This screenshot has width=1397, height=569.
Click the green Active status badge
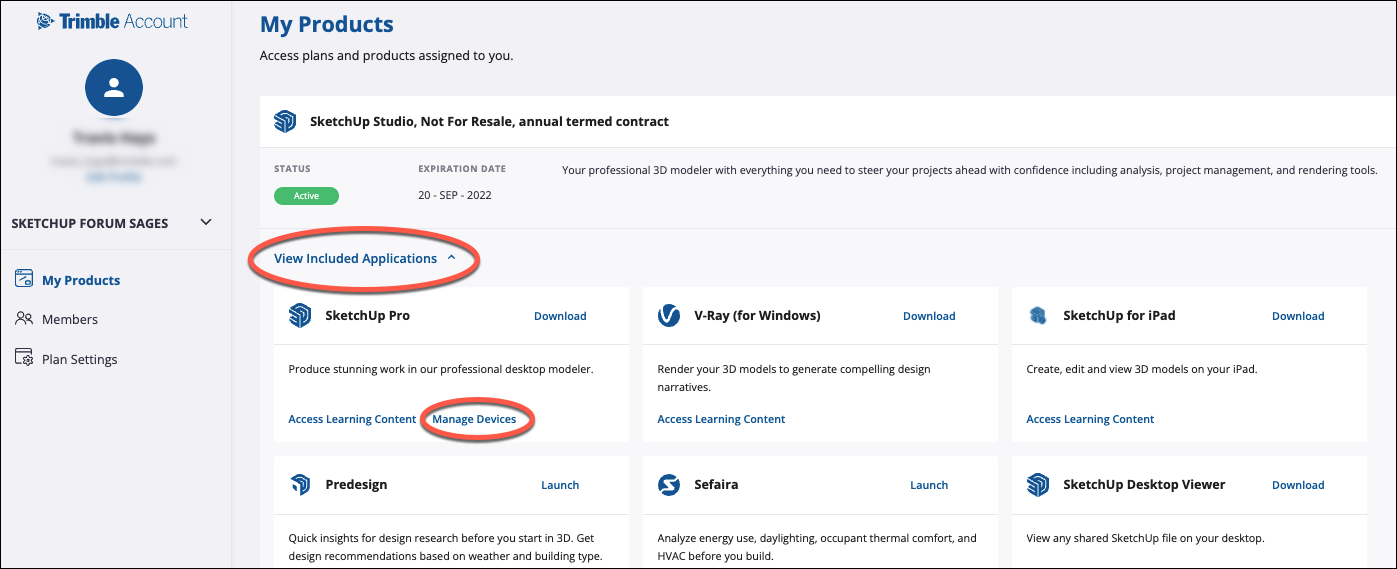point(306,196)
